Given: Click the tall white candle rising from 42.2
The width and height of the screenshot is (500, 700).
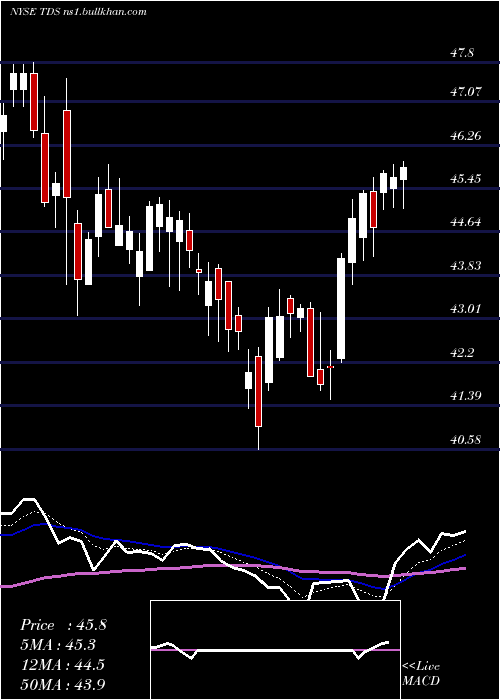Looking at the screenshot, I should [x=341, y=308].
